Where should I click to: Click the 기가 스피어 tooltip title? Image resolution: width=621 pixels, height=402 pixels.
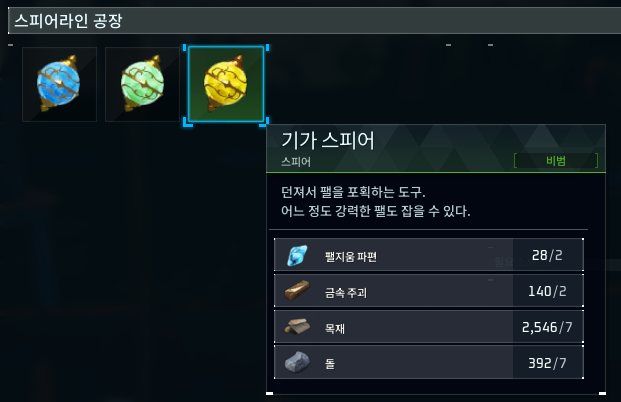pyautogui.click(x=328, y=140)
